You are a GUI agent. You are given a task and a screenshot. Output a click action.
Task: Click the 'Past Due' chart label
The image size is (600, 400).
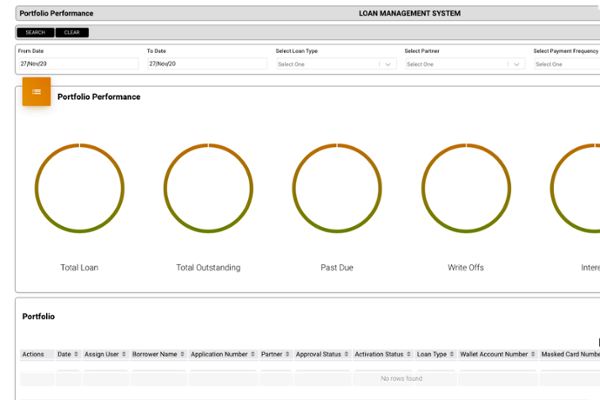point(337,268)
